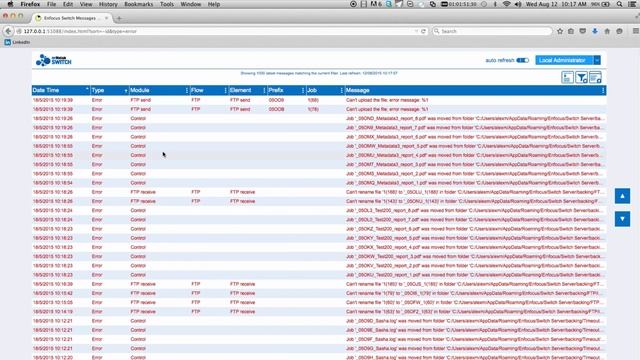Click the Local Administrator button
The width and height of the screenshot is (640, 360).
[x=564, y=60]
